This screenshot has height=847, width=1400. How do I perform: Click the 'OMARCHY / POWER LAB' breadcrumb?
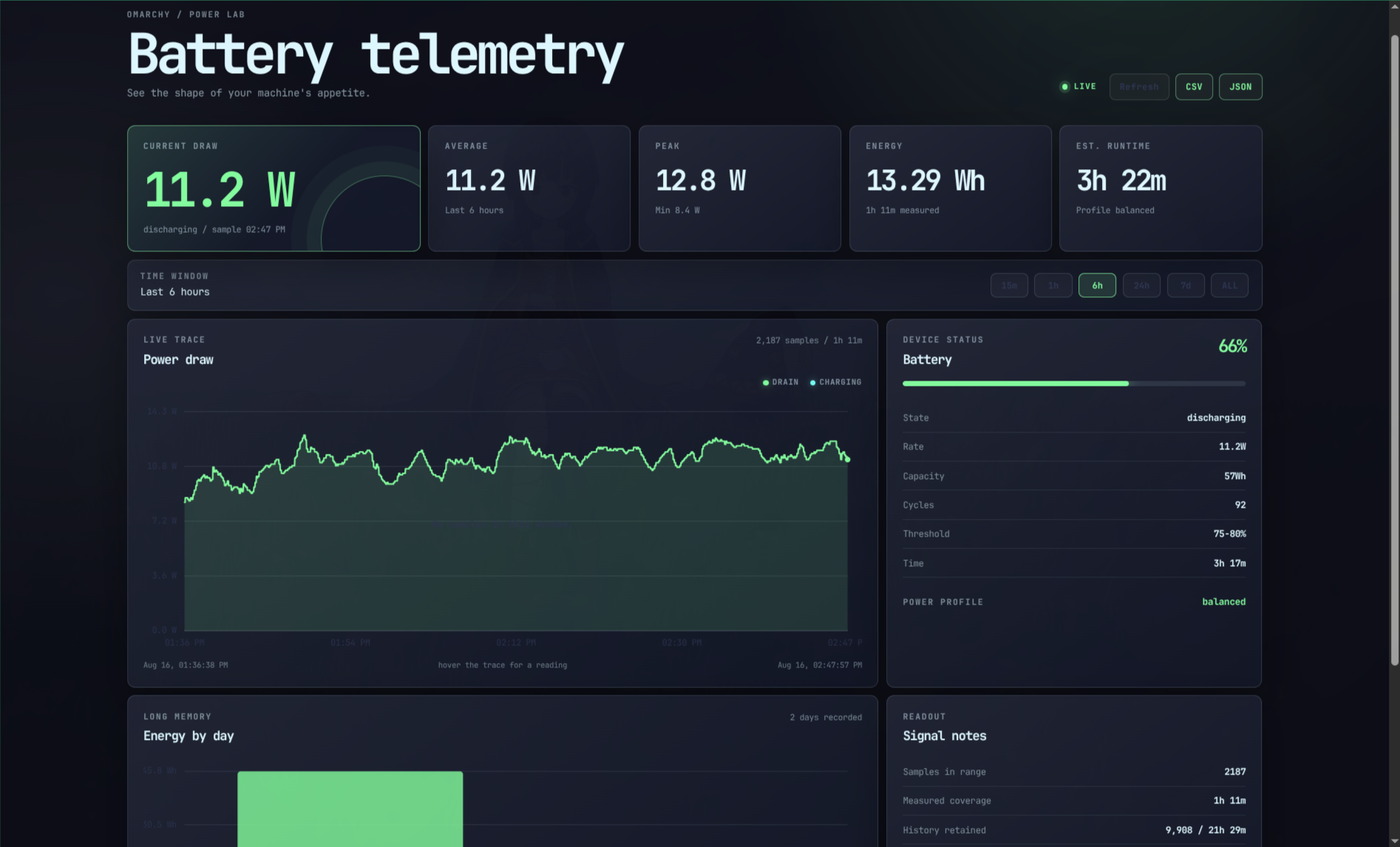click(186, 15)
